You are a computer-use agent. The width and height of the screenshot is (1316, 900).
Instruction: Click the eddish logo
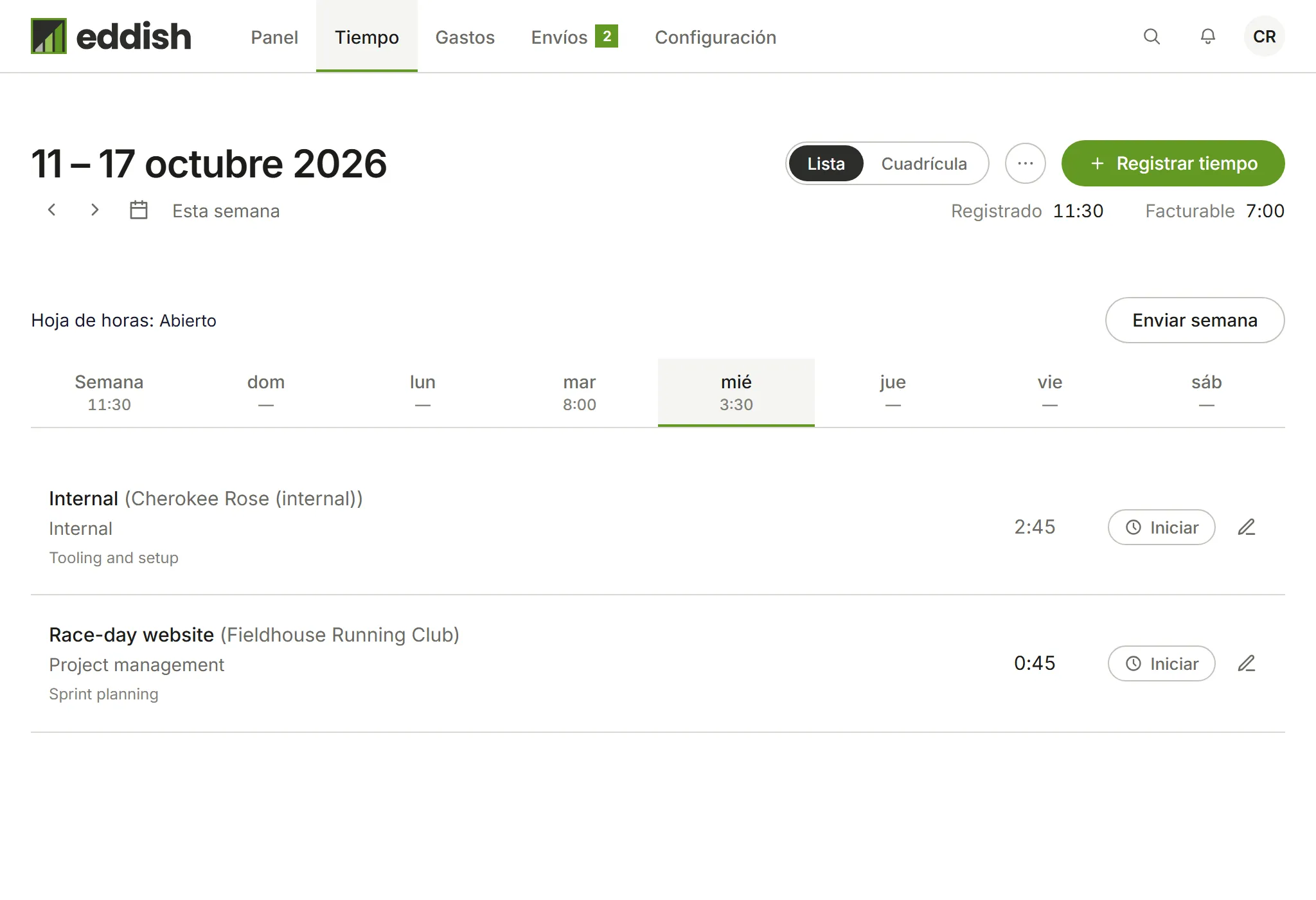coord(111,36)
